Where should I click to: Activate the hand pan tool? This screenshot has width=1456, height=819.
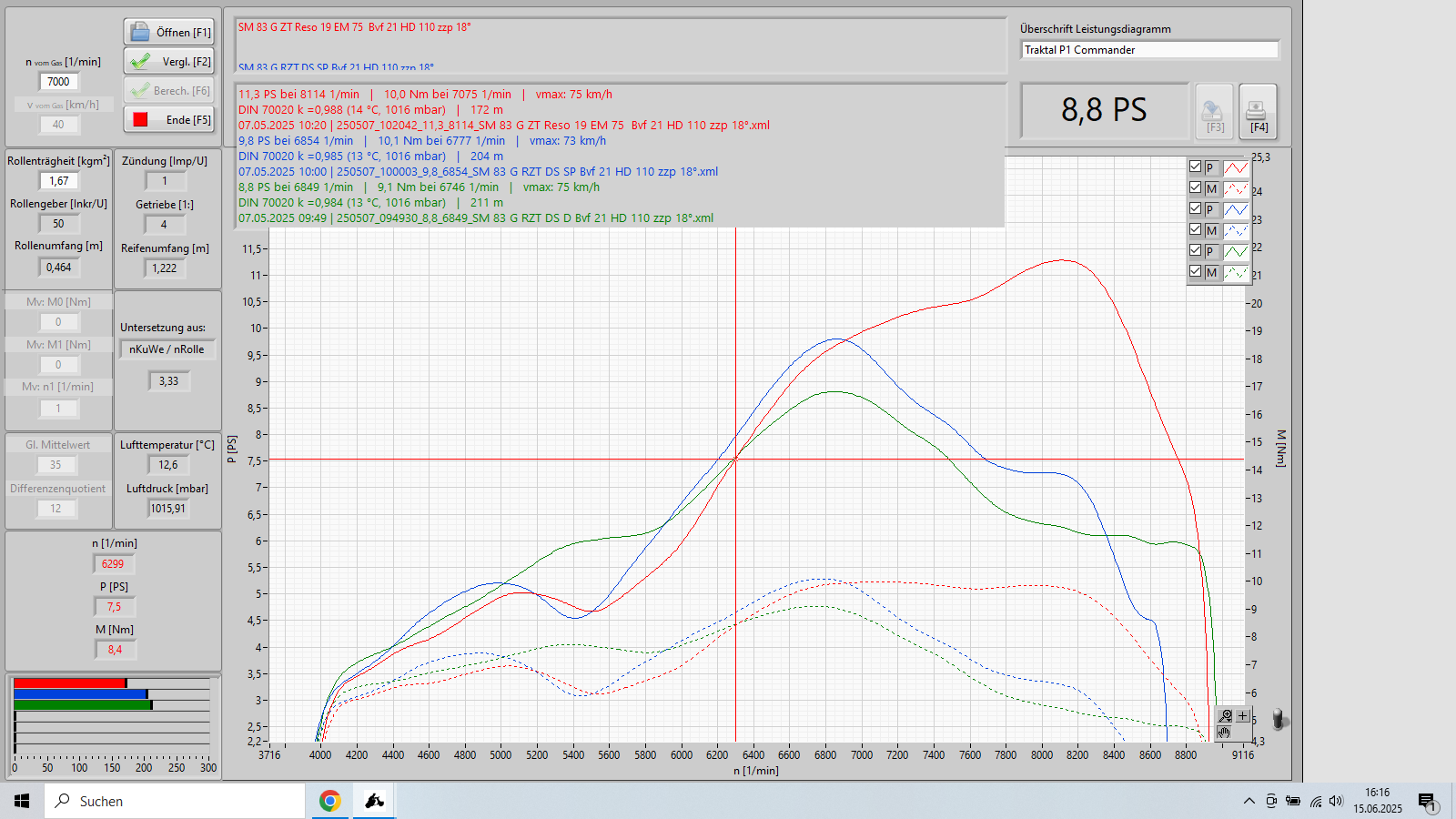click(x=1225, y=733)
